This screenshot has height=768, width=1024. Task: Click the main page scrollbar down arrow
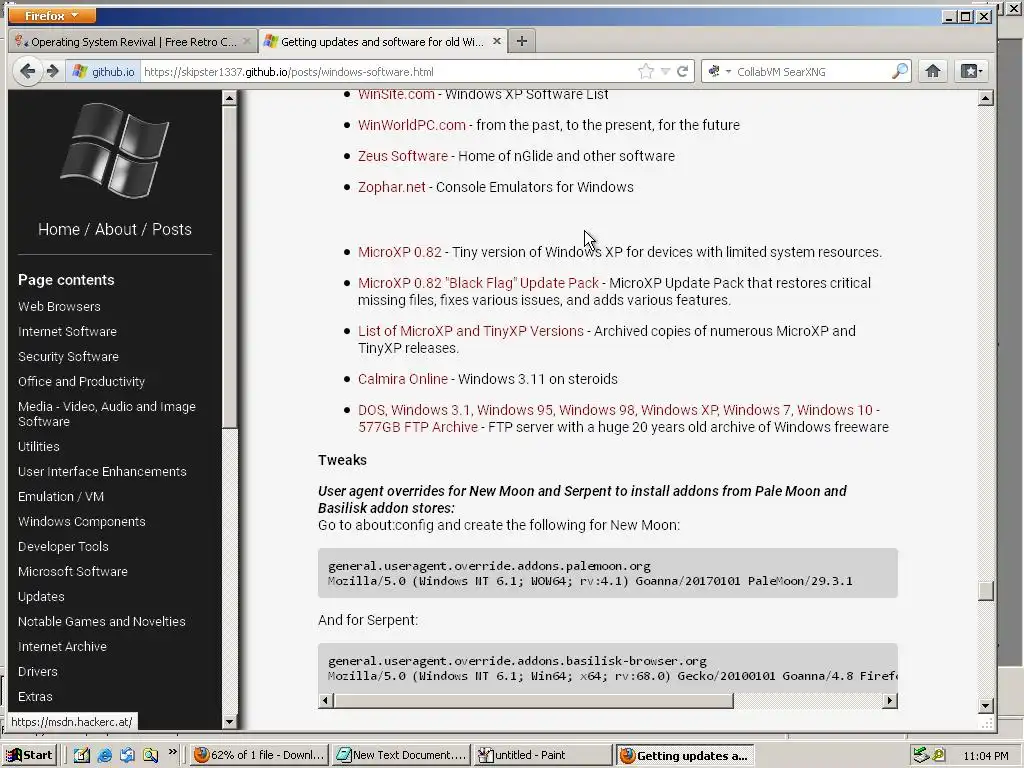pos(985,705)
